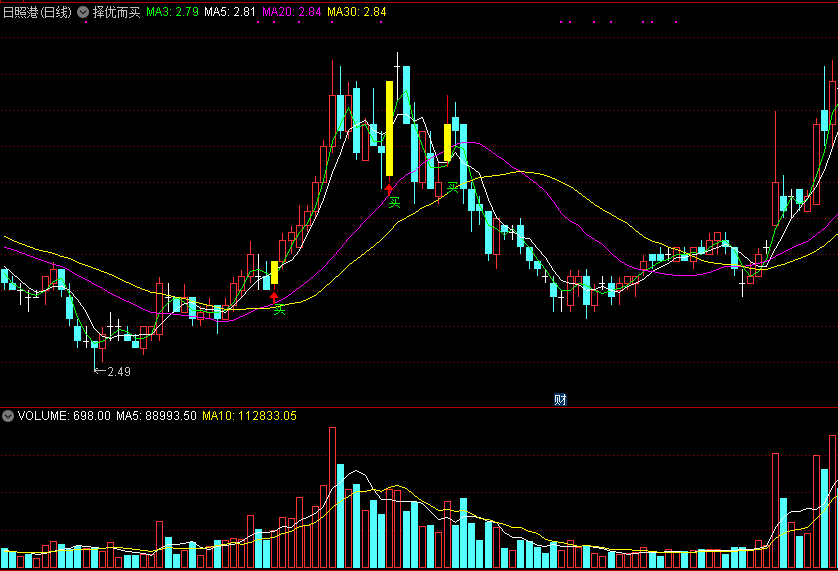Click the 2.49 lowest price label
The width and height of the screenshot is (838, 571).
click(119, 372)
